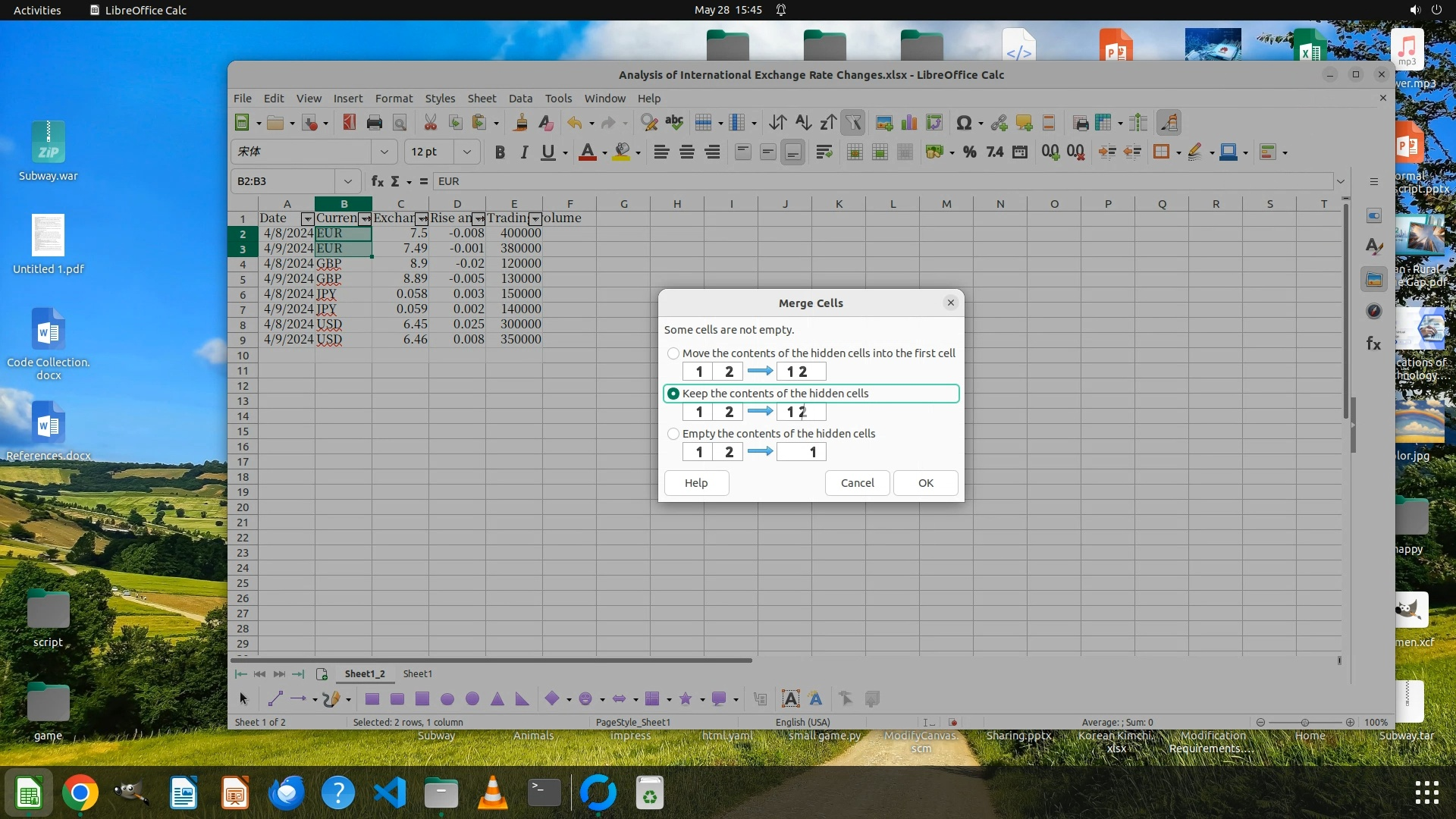
Task: Open the font size dropdown
Action: (467, 152)
